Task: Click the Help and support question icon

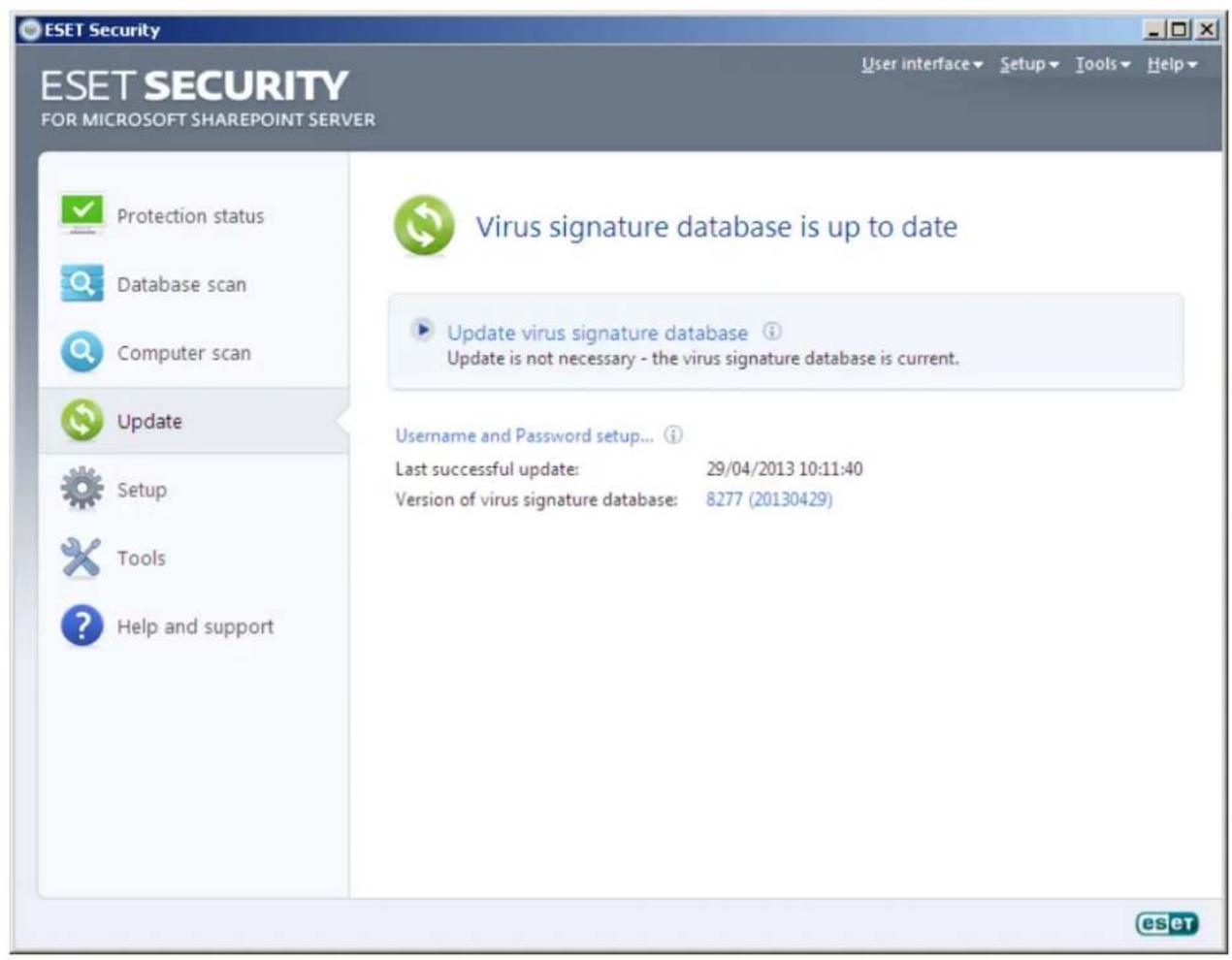Action: click(x=81, y=625)
